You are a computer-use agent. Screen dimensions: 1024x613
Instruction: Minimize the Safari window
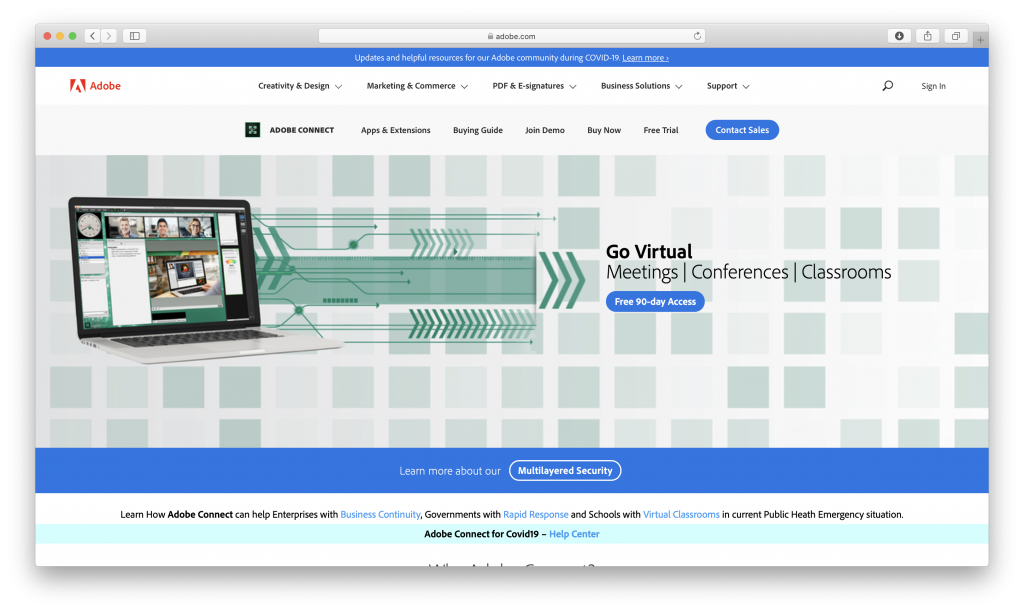pyautogui.click(x=60, y=36)
